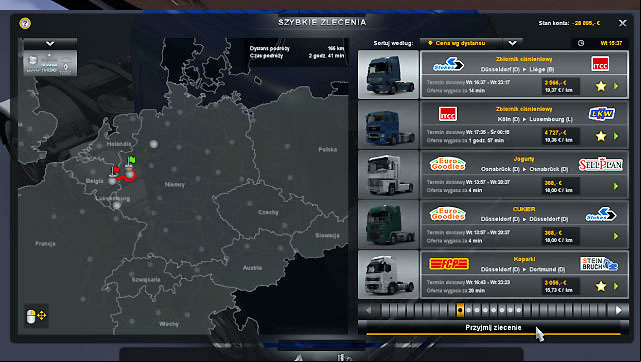This screenshot has height=362, width=641.
Task: Select the highlighted yellow page marker
Action: (x=460, y=310)
